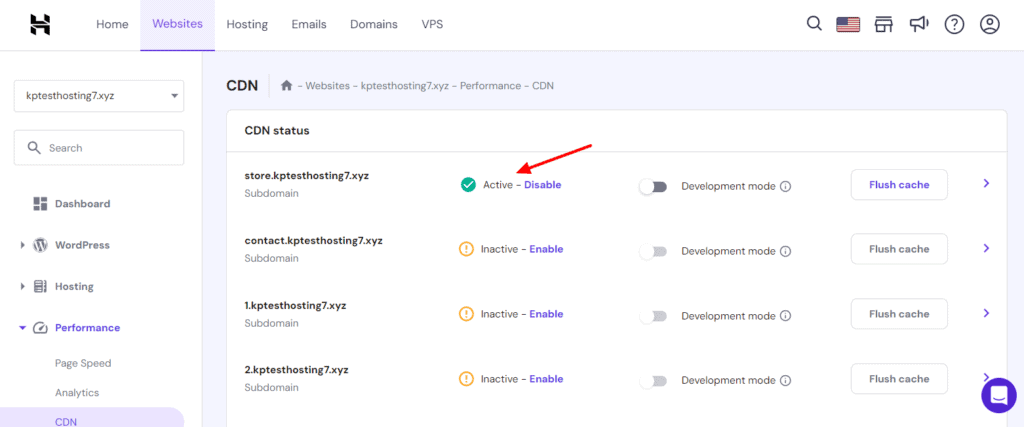The width and height of the screenshot is (1024, 427).
Task: Click Disable link for store subdomain CDN
Action: click(x=542, y=185)
